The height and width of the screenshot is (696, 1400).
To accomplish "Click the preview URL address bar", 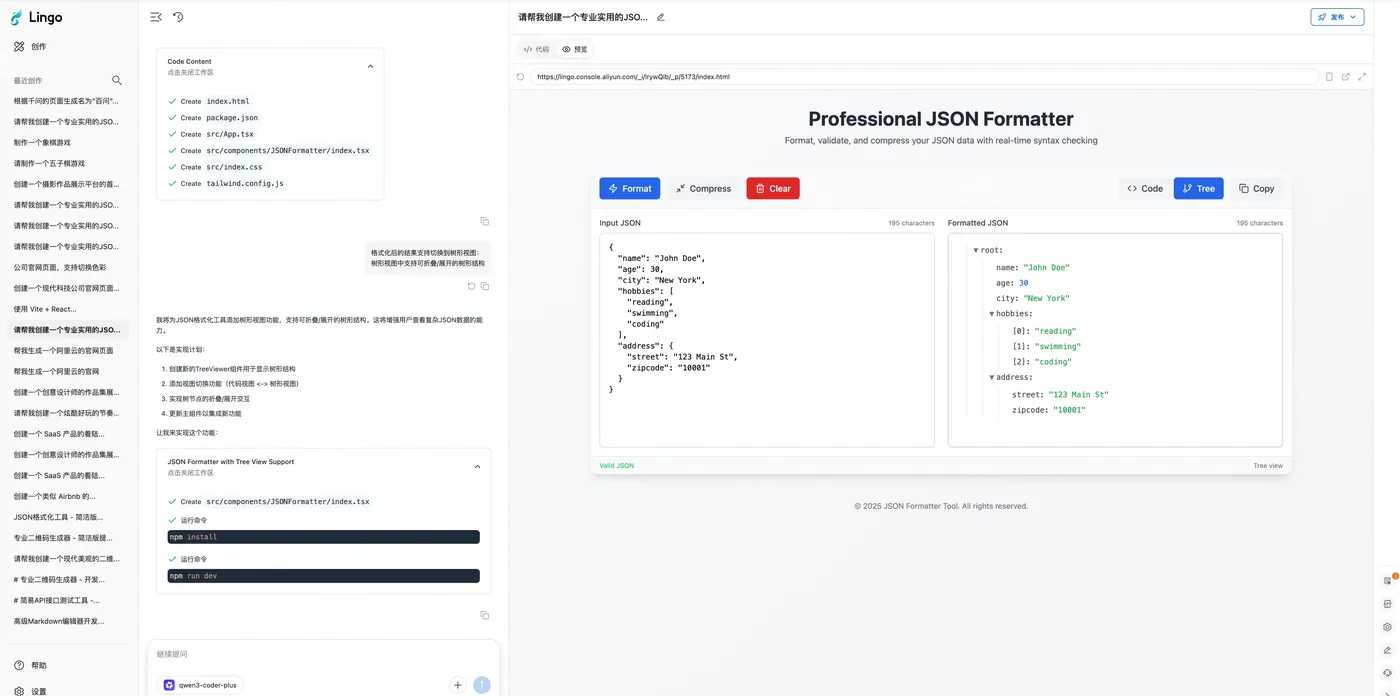I will tap(924, 76).
